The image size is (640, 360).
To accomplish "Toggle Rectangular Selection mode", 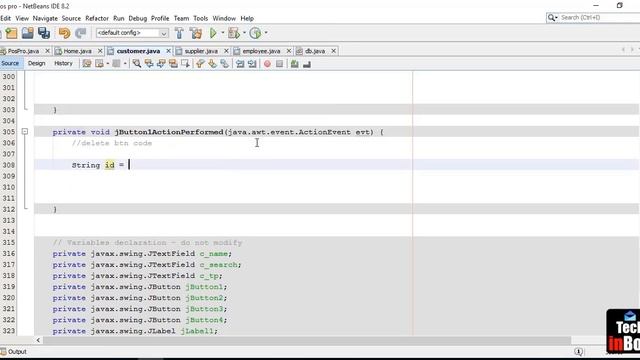I will pyautogui.click(x=186, y=64).
